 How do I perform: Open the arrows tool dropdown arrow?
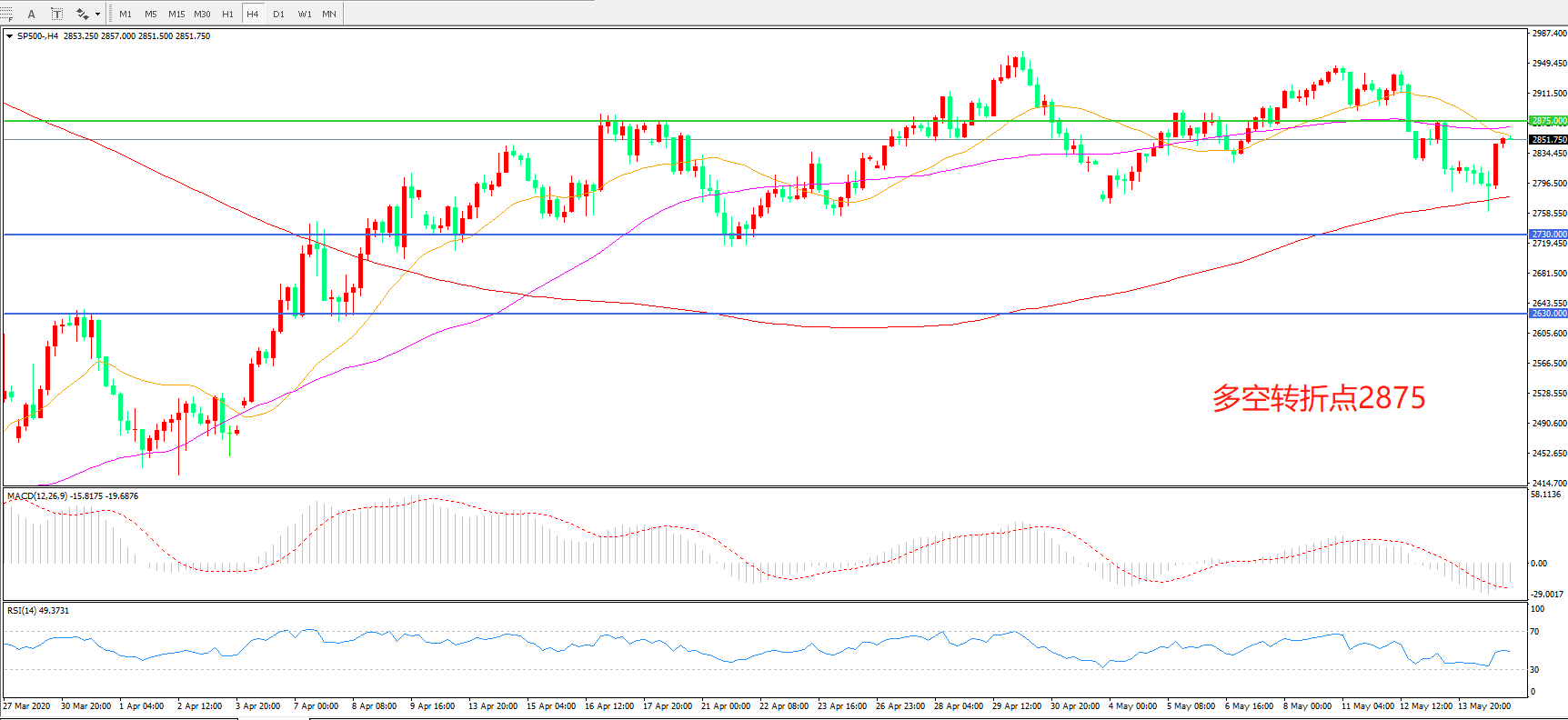click(98, 14)
